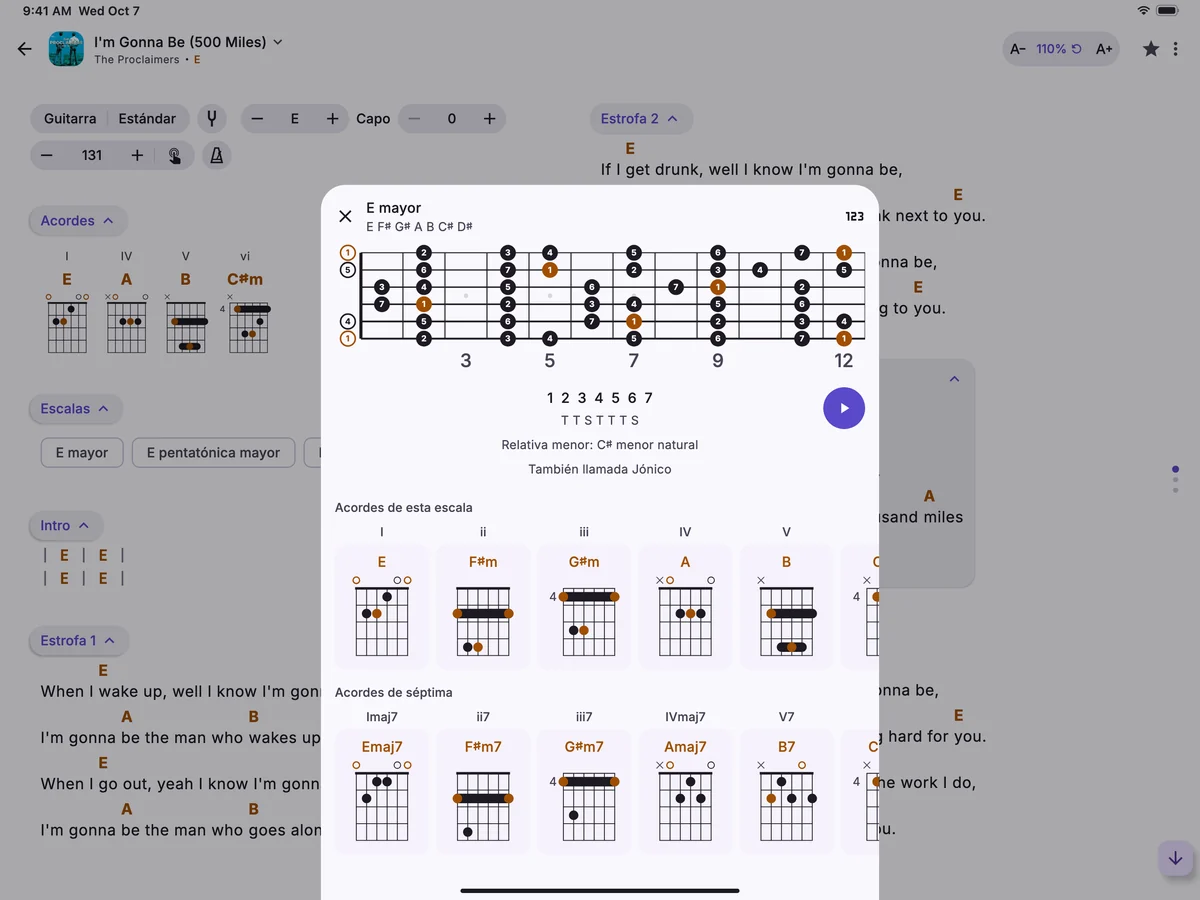Select the Guitarra instrument option
This screenshot has width=1200, height=900.
point(70,118)
